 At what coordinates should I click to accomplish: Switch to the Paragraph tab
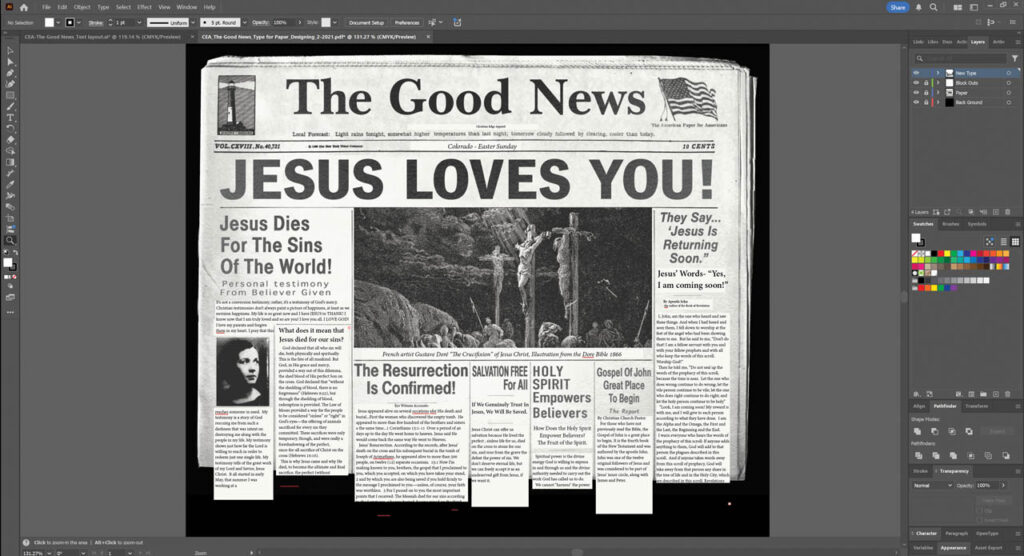(957, 533)
